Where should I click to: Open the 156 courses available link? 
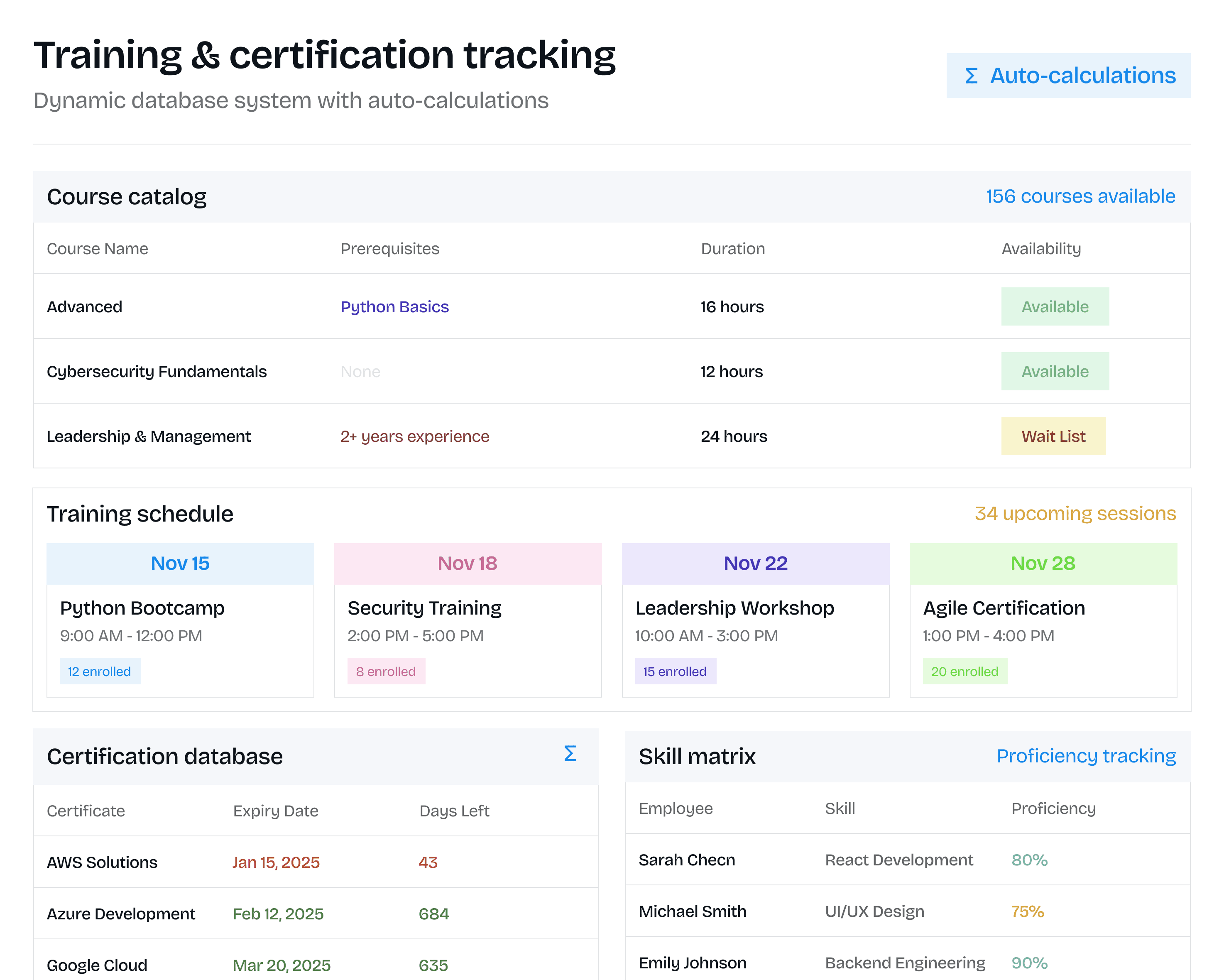pyautogui.click(x=1080, y=196)
